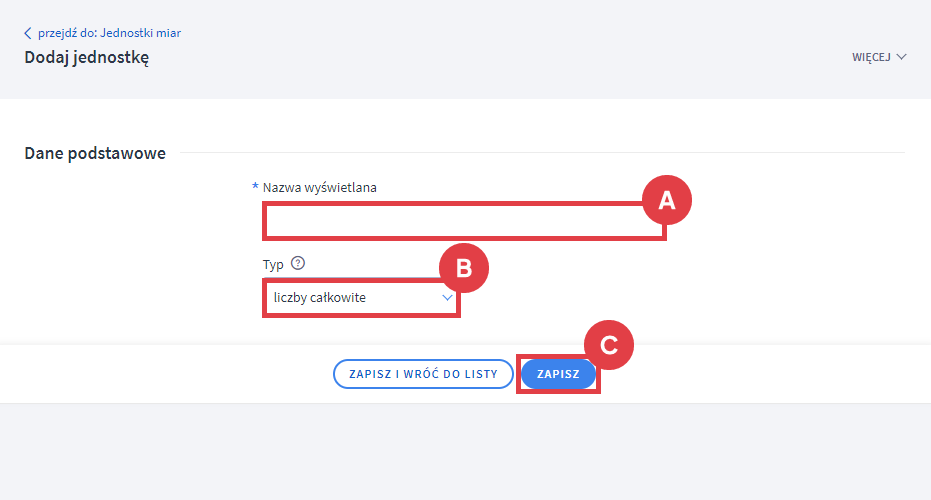The height and width of the screenshot is (500, 931).
Task: Open the WIĘCEJ menu
Action: tap(871, 57)
